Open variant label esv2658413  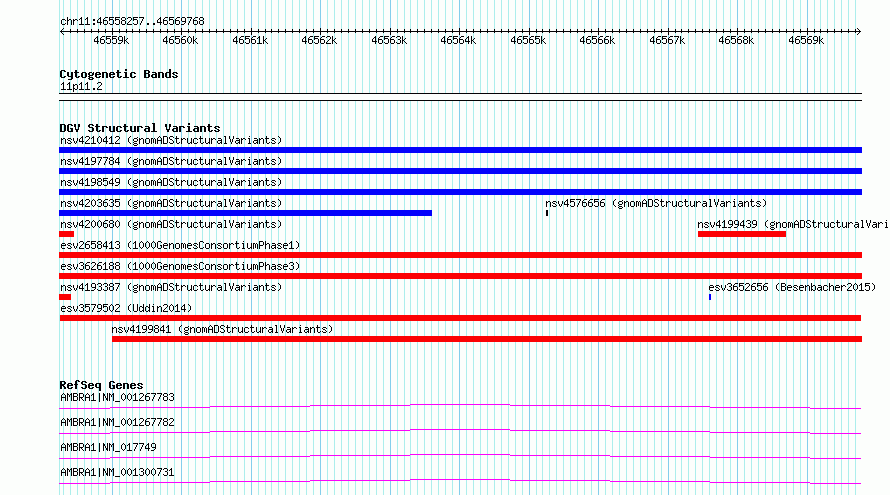pos(180,245)
